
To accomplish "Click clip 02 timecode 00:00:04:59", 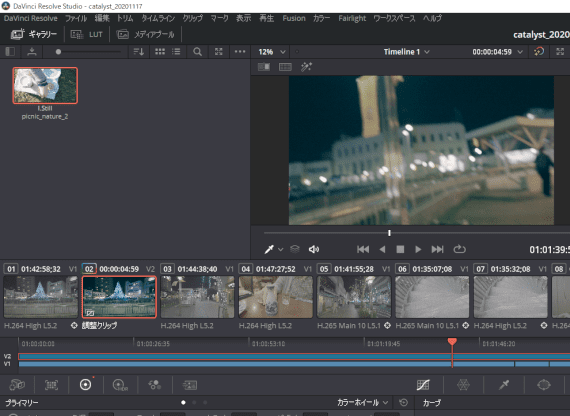I will (119, 269).
